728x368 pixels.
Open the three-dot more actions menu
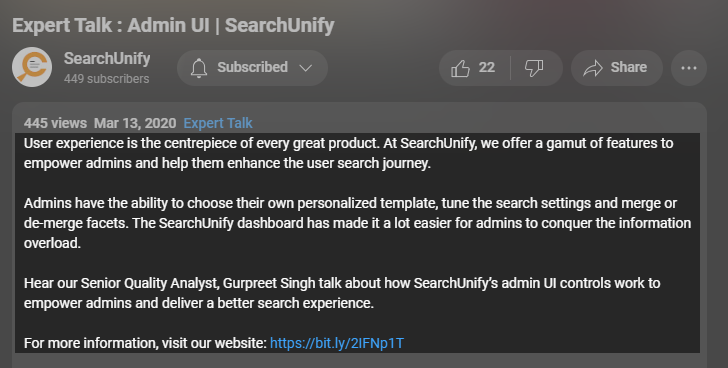pyautogui.click(x=689, y=68)
